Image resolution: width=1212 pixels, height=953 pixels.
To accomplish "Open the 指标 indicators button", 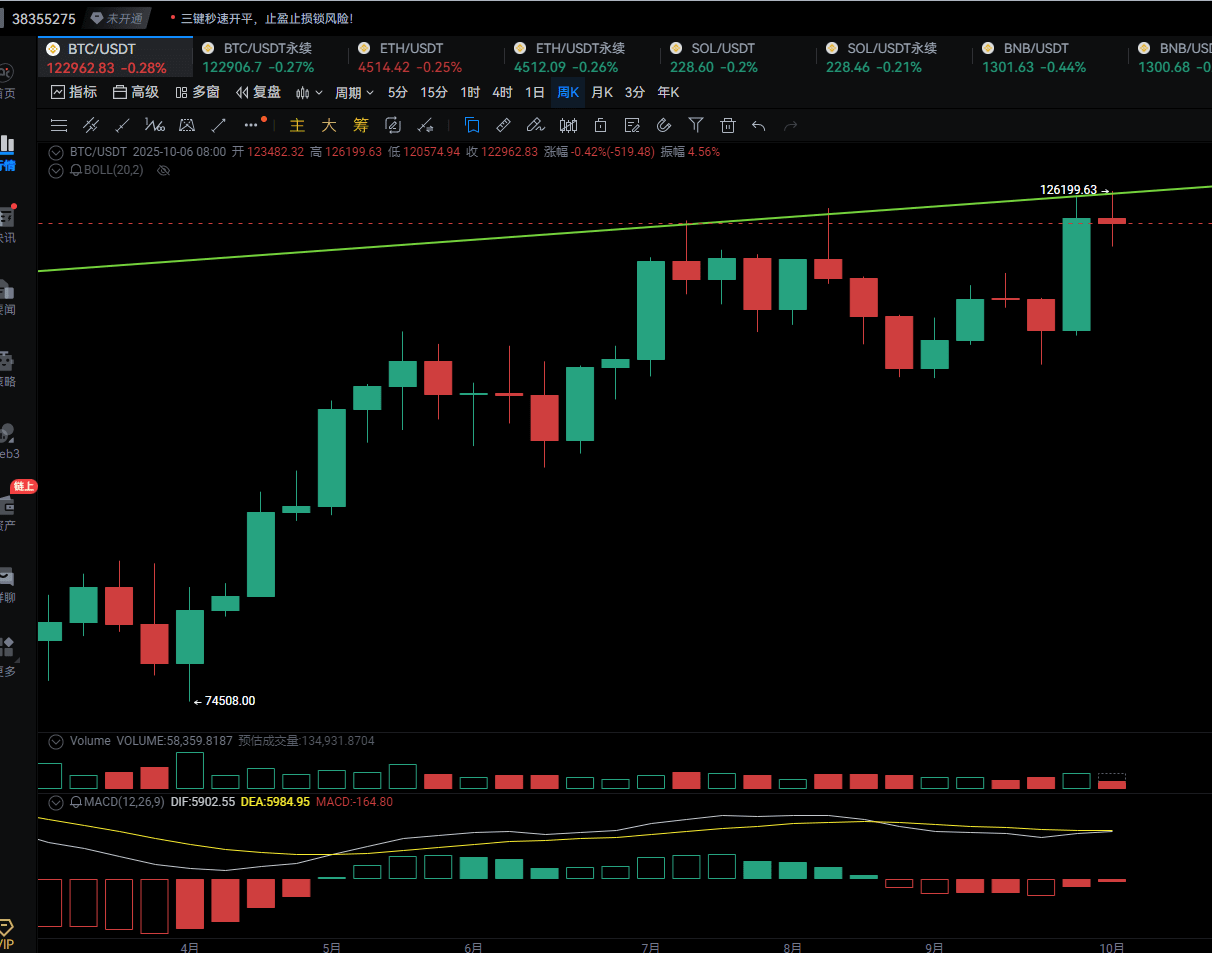I will (x=74, y=92).
